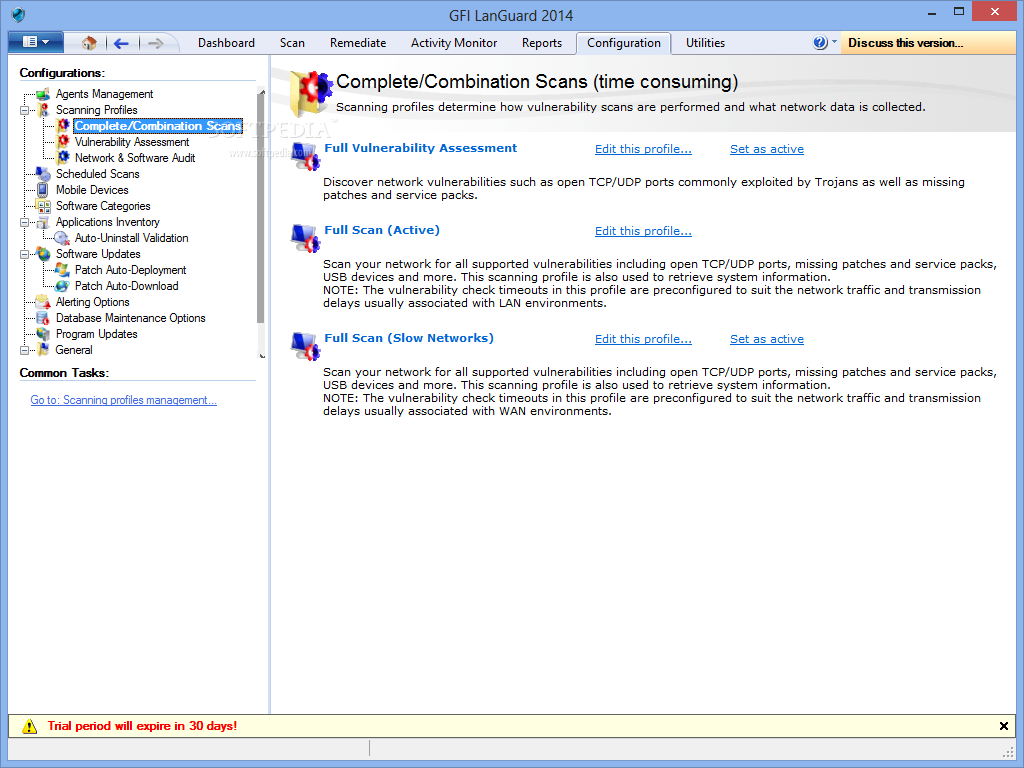Click the Database Maintenance Options icon
The width and height of the screenshot is (1024, 768).
pyautogui.click(x=43, y=318)
